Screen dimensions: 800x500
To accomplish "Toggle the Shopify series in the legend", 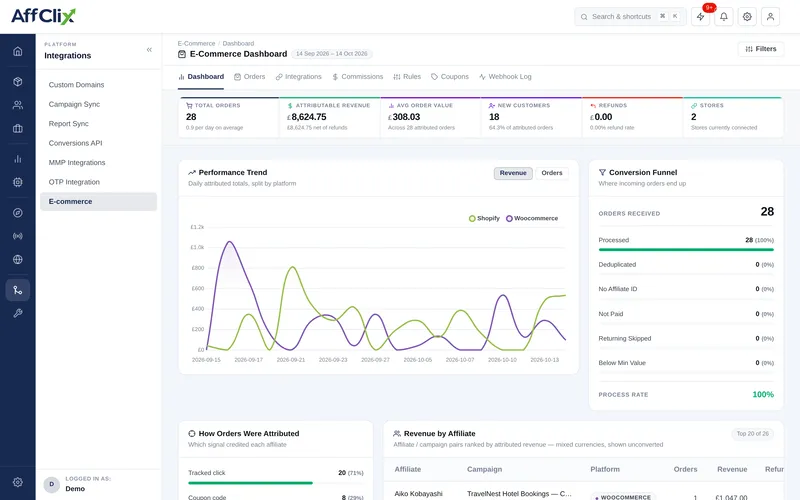I will (x=484, y=218).
